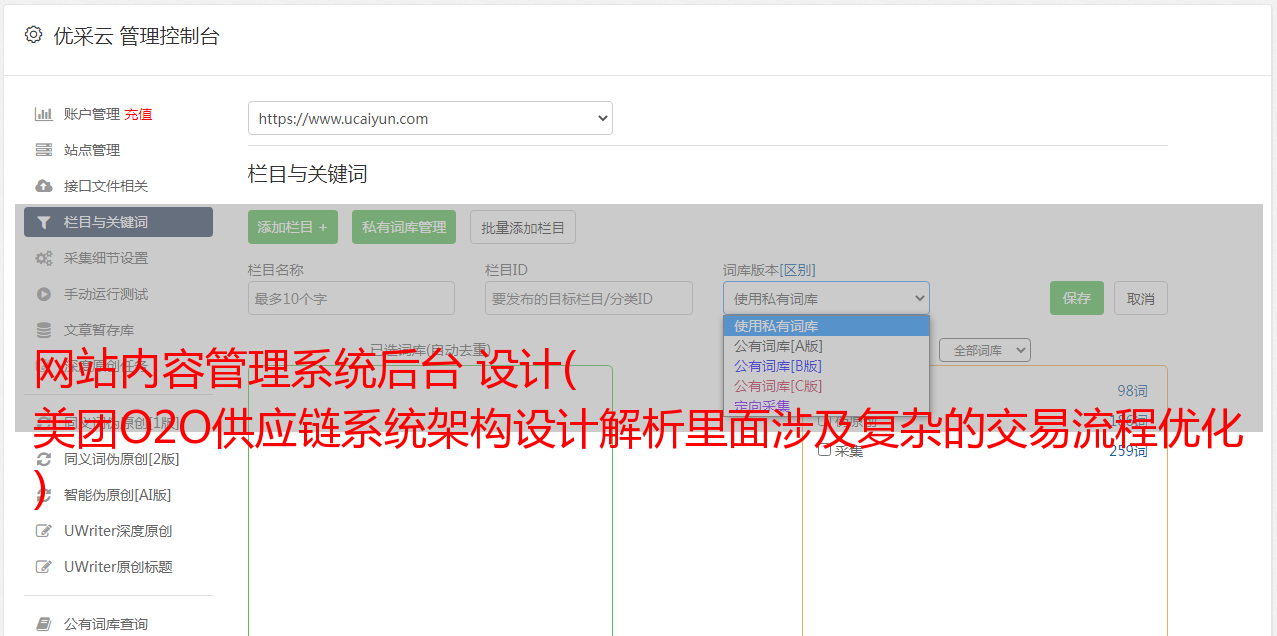The width and height of the screenshot is (1277, 636).
Task: Click the edit icon beside UWriter深度原创
Action: (x=44, y=531)
